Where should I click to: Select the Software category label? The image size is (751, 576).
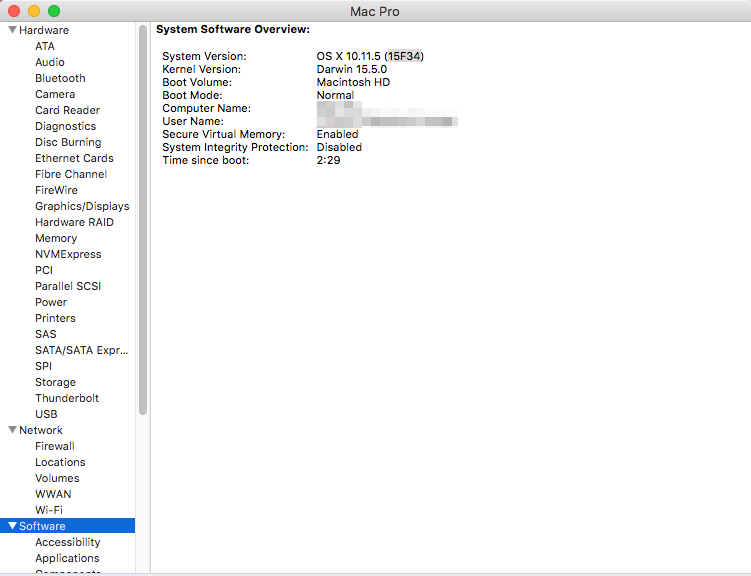pos(42,526)
